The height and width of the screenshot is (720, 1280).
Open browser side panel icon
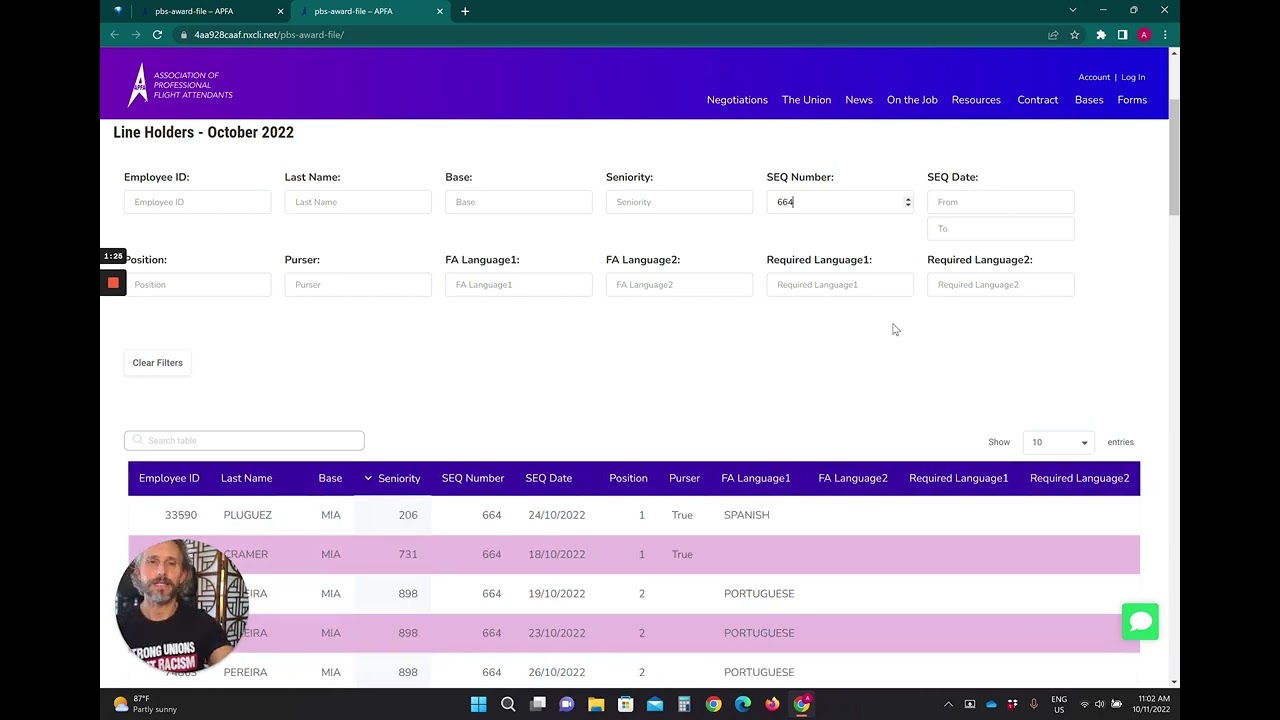1122,35
